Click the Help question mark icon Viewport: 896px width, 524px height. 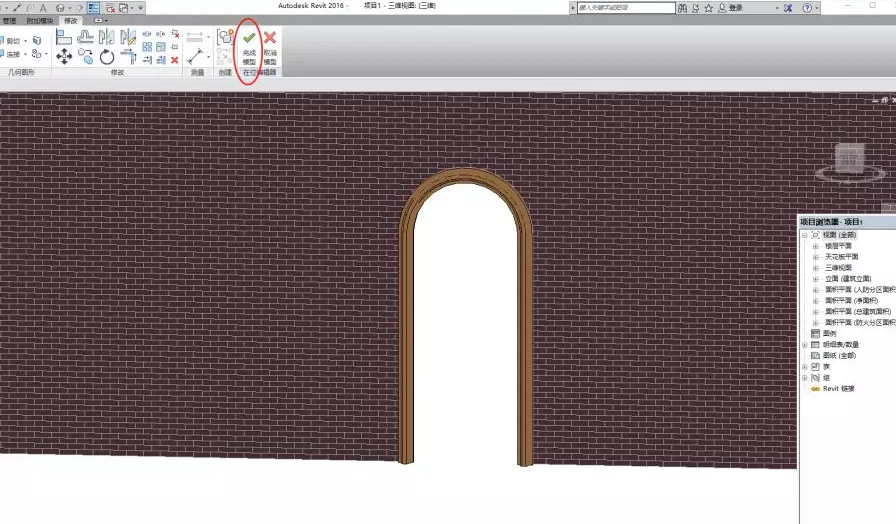pyautogui.click(x=807, y=8)
